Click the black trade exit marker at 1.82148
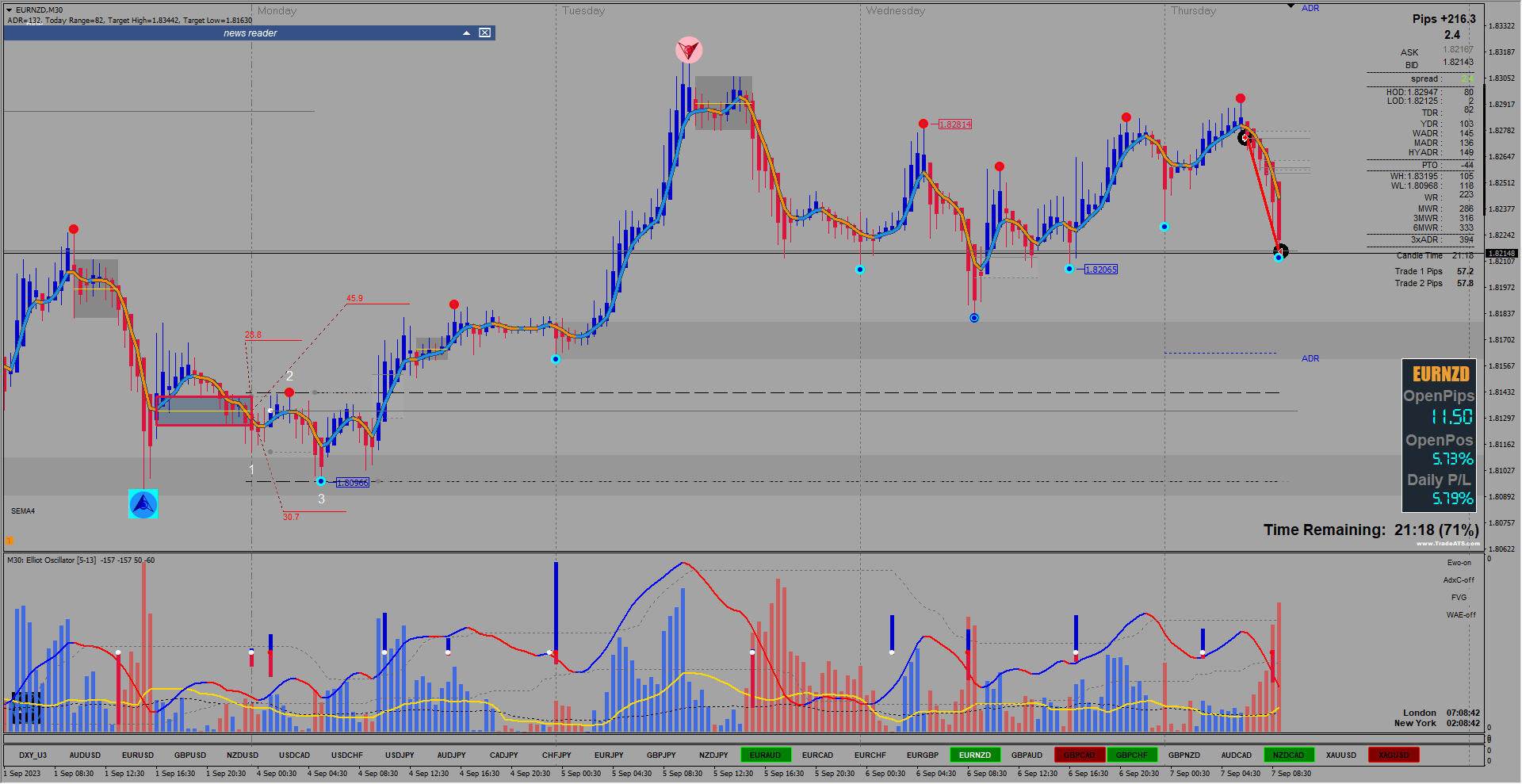 pos(1280,251)
